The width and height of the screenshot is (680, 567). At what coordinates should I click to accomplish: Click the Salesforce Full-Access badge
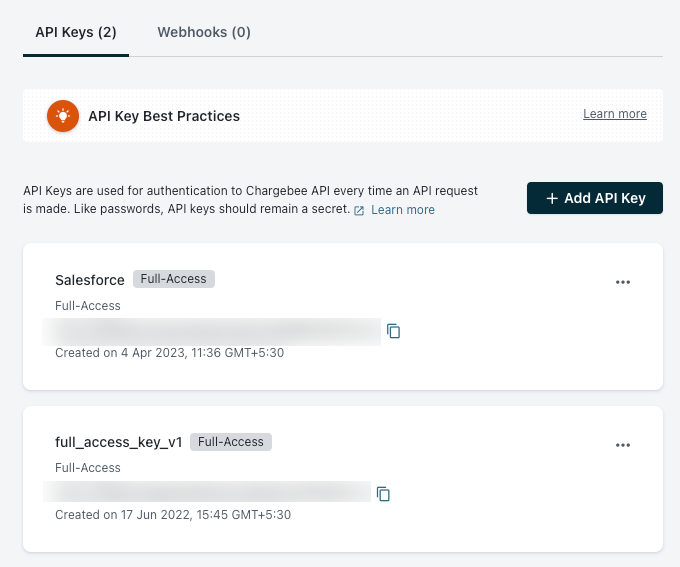pyautogui.click(x=174, y=279)
